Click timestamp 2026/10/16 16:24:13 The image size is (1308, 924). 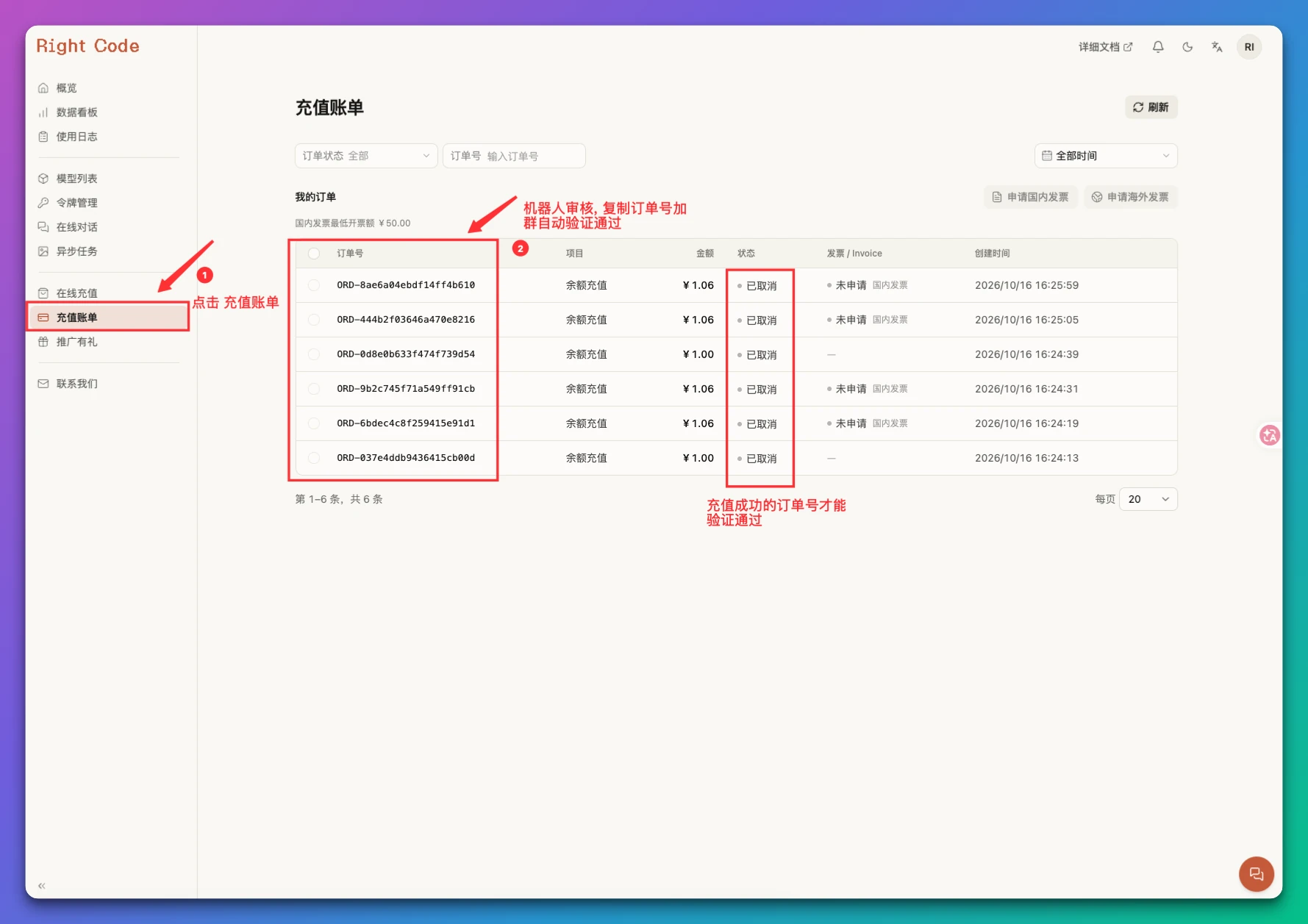point(1027,458)
